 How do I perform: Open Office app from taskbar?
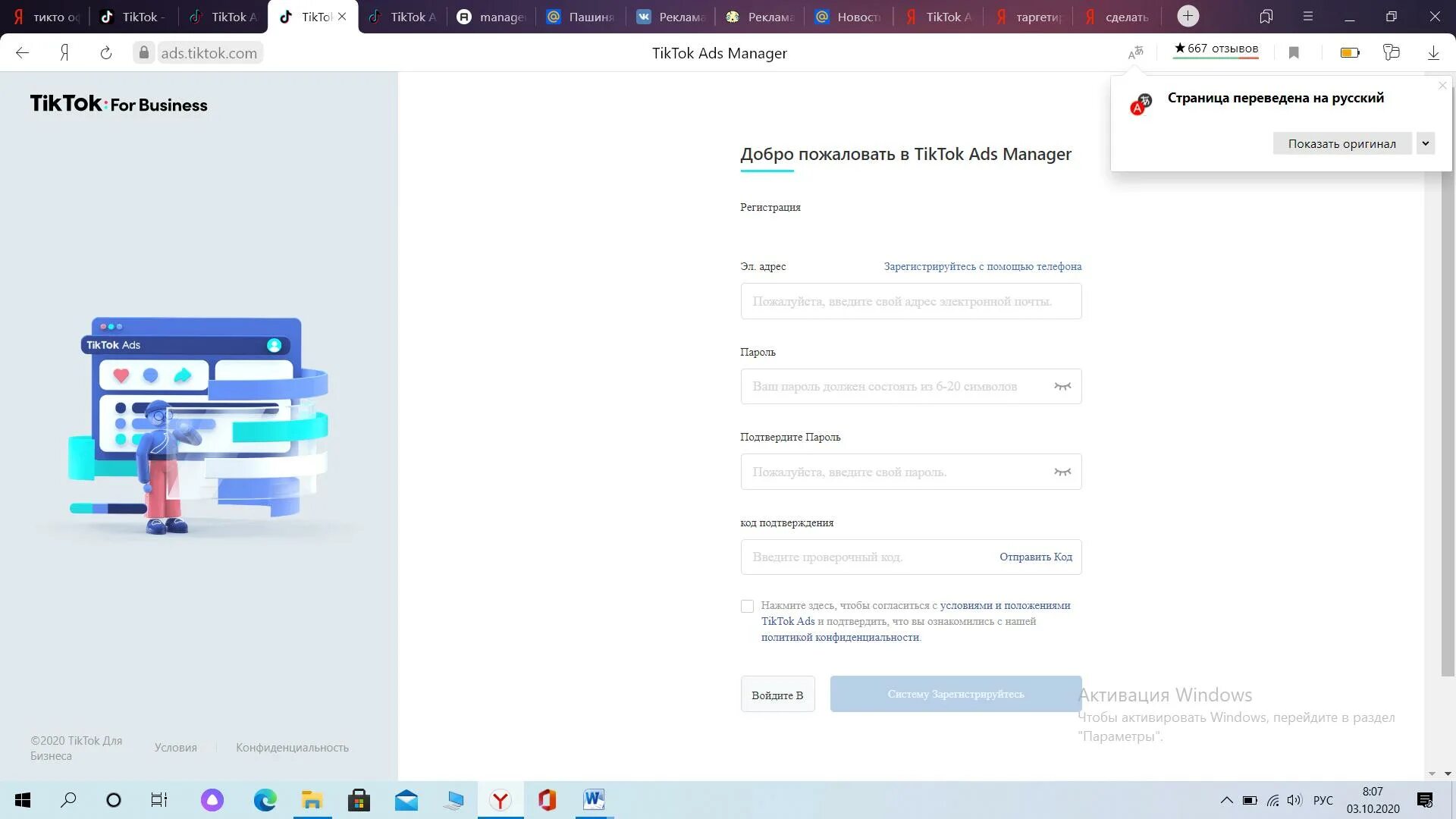tap(547, 800)
